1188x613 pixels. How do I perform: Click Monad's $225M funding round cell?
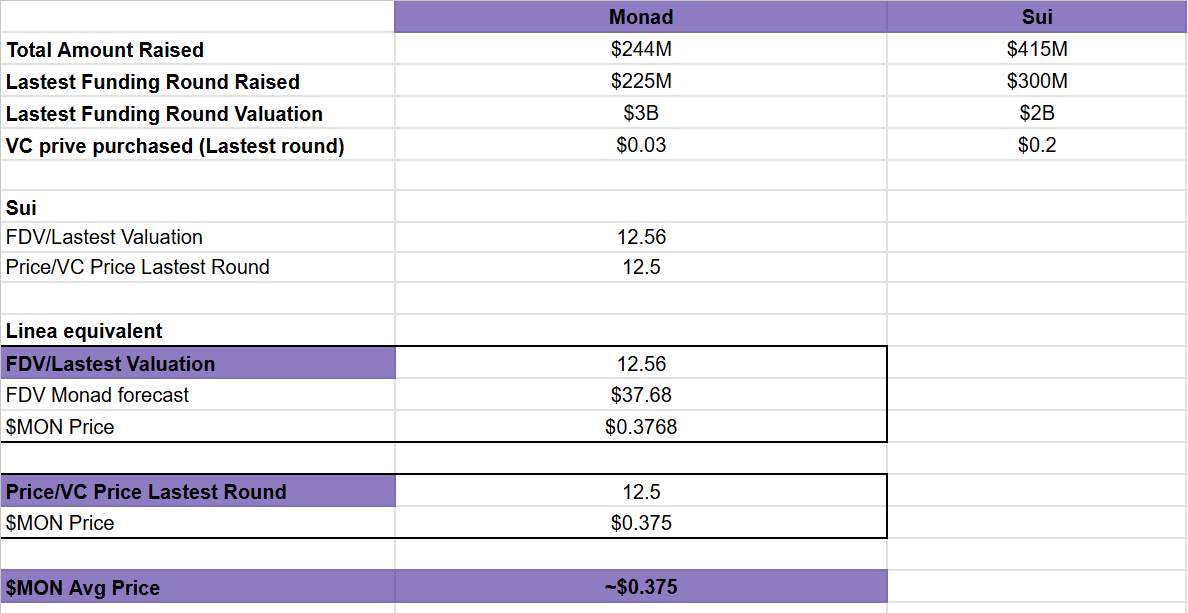(x=640, y=81)
